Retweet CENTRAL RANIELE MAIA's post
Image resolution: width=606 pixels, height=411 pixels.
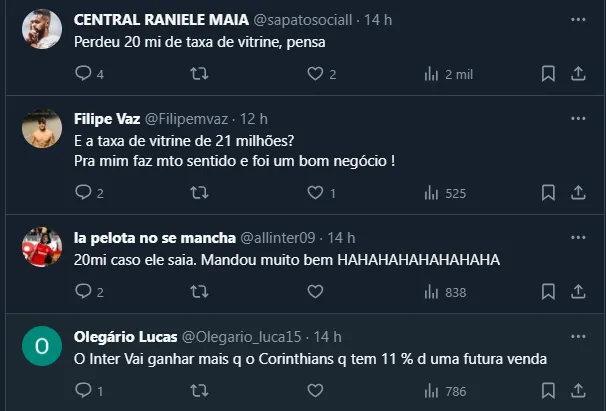[199, 74]
